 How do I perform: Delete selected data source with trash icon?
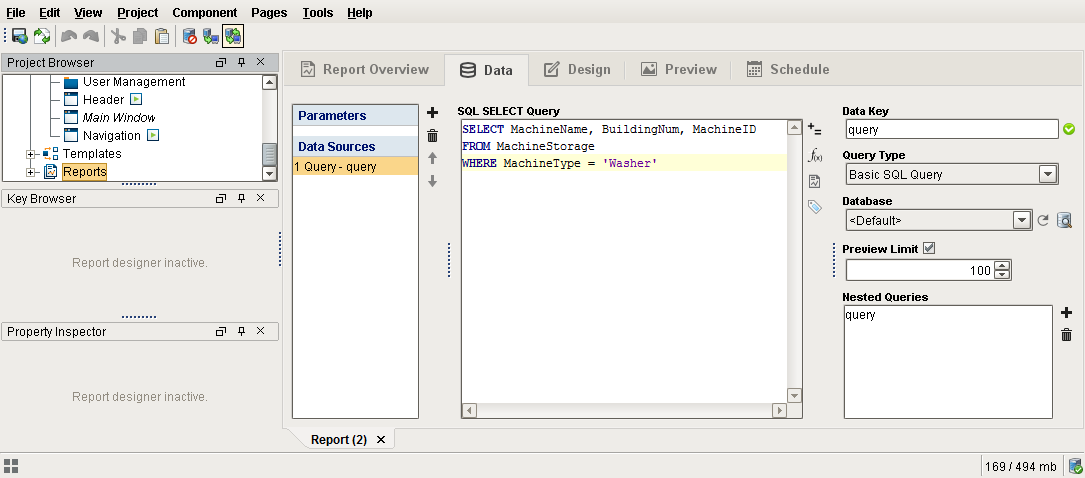pos(432,136)
